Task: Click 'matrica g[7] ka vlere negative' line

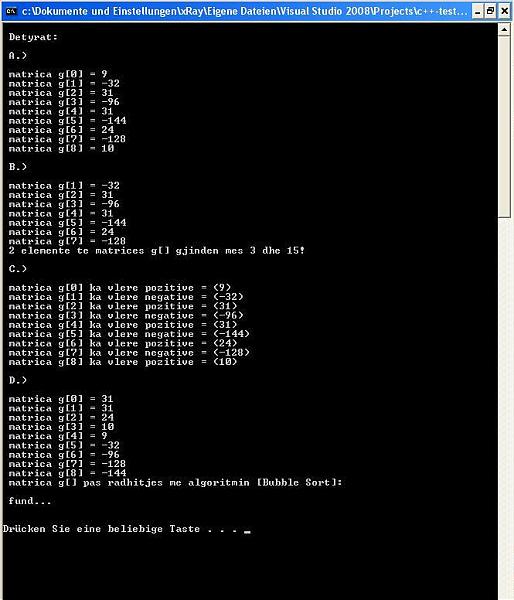Action: tap(129, 352)
